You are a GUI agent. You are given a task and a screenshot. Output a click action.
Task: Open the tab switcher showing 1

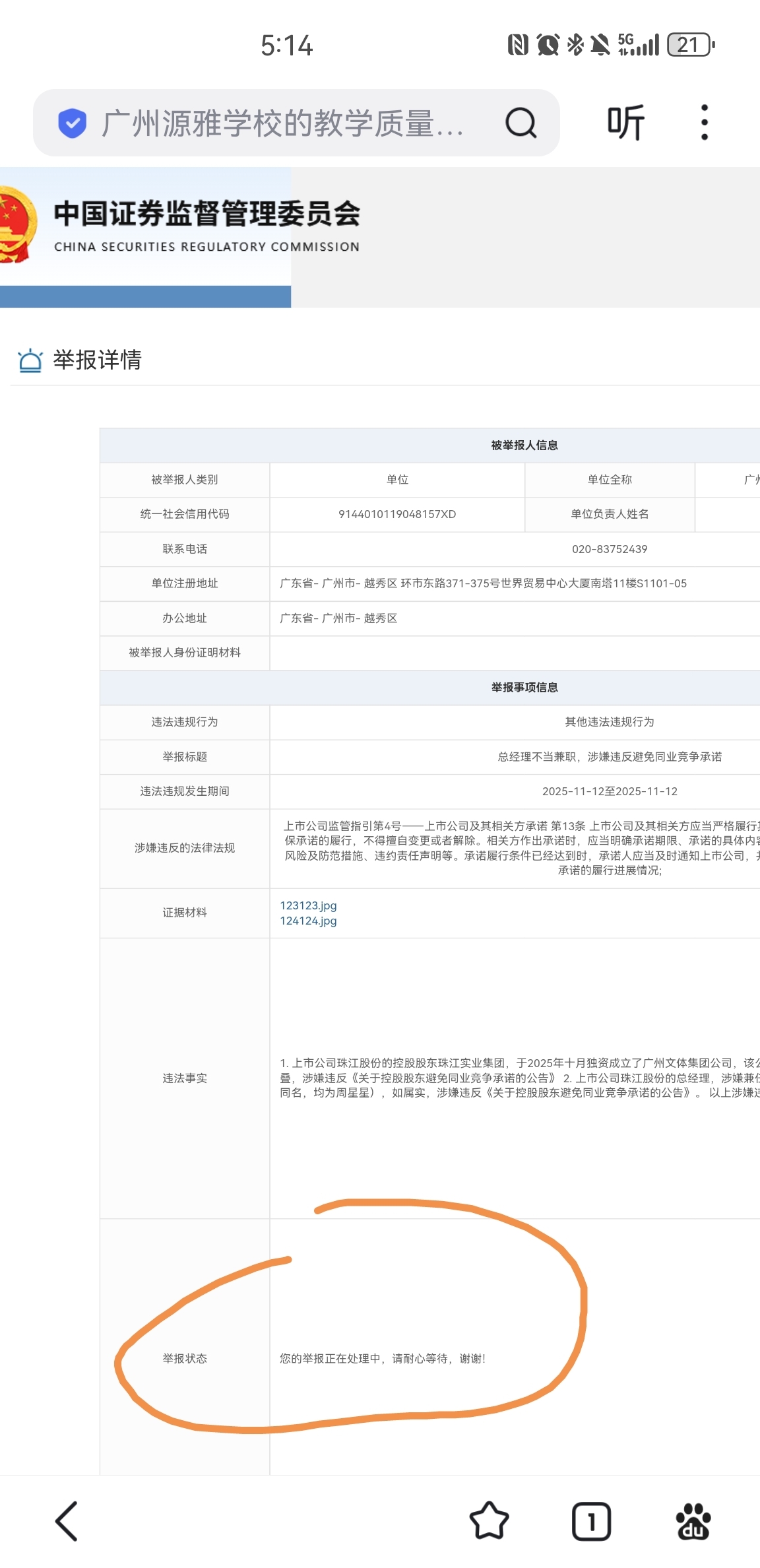pos(591,1521)
